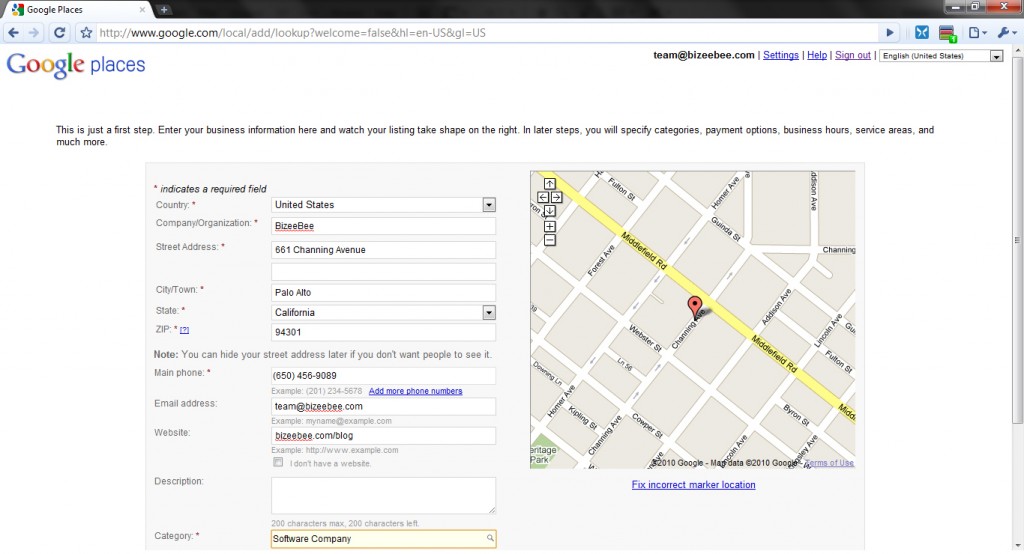The width and height of the screenshot is (1024, 554).
Task: Click the Company/Organization field containing BizeeBee
Action: click(383, 226)
